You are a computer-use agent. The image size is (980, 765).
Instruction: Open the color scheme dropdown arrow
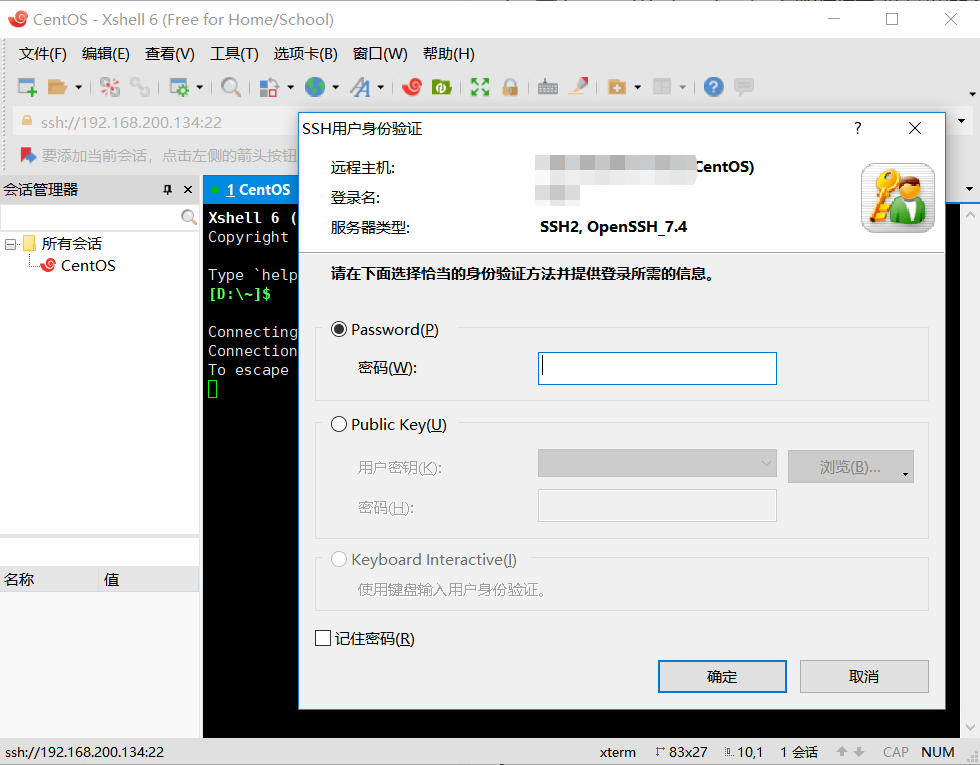(x=291, y=87)
